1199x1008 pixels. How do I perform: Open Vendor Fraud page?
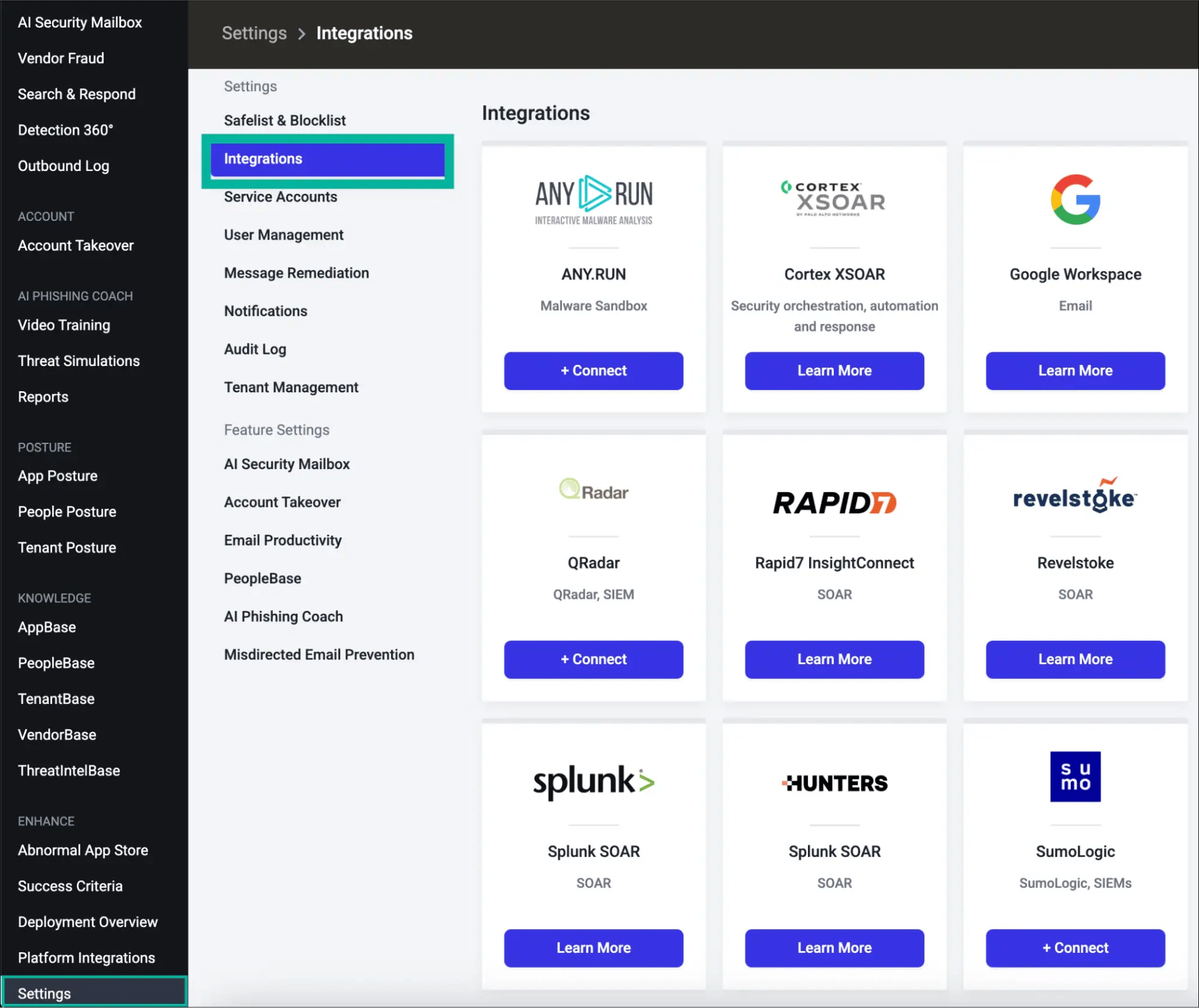(61, 58)
